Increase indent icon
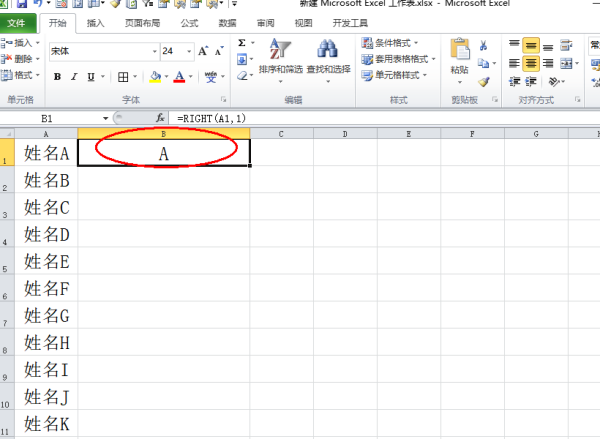This screenshot has width=600, height=439. 531,81
